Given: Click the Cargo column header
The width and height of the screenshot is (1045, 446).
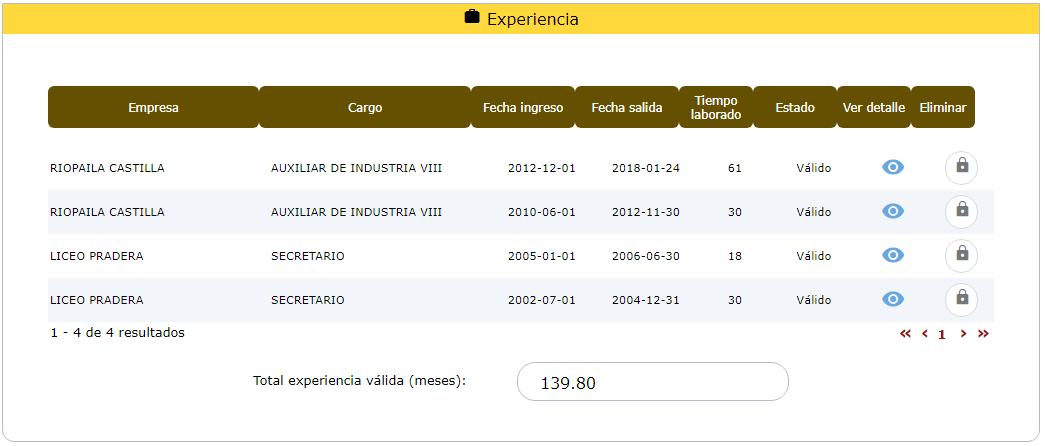Looking at the screenshot, I should coord(364,108).
